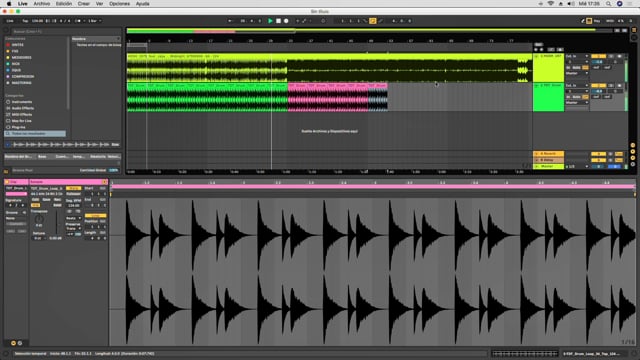Toggle the metronome button
The width and height of the screenshot is (640, 360).
[78, 21]
